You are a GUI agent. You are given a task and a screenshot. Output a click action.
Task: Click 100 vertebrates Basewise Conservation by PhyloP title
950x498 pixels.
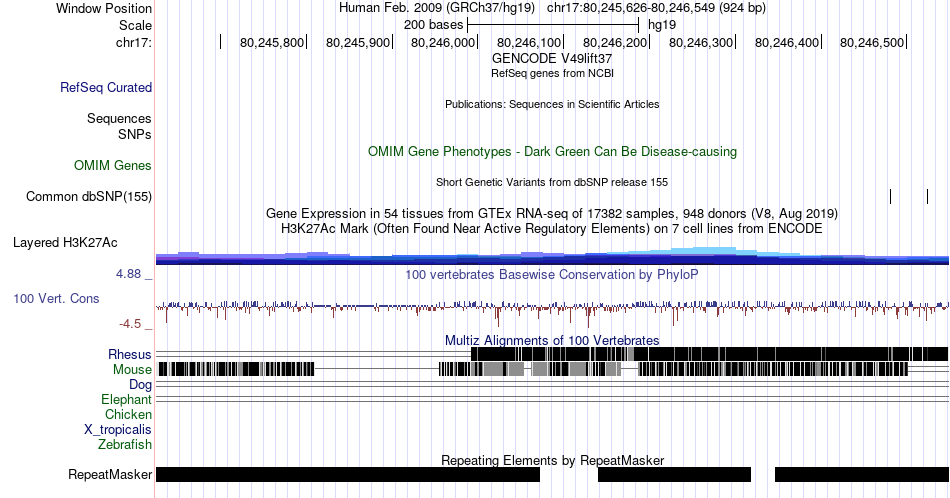552,274
